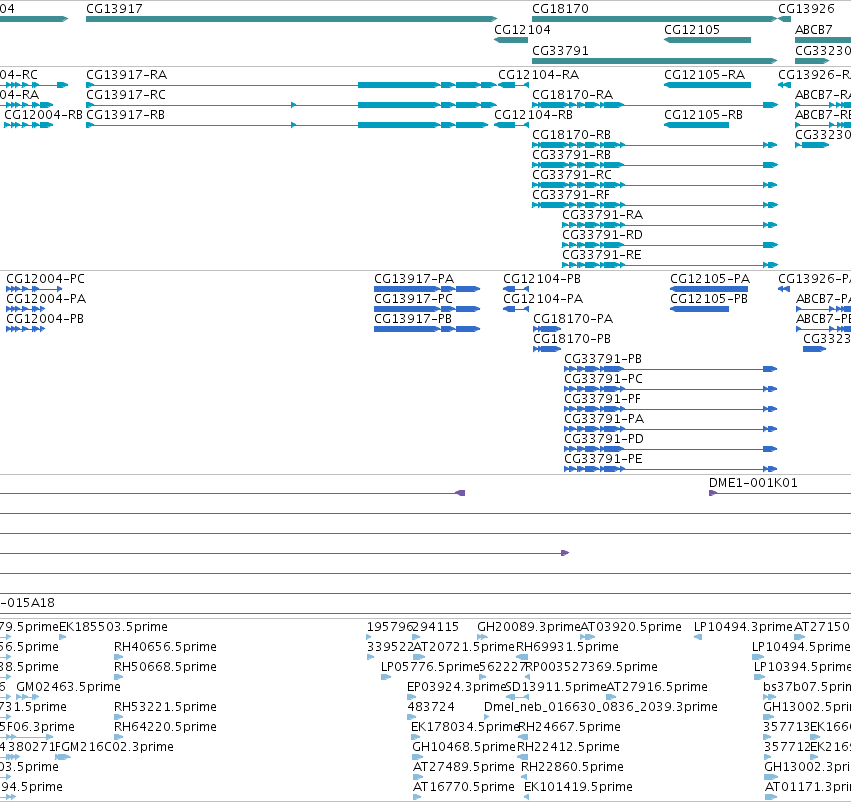Image resolution: width=851 pixels, height=802 pixels.
Task: Select EST label GH10468.5prime
Action: pos(463,748)
